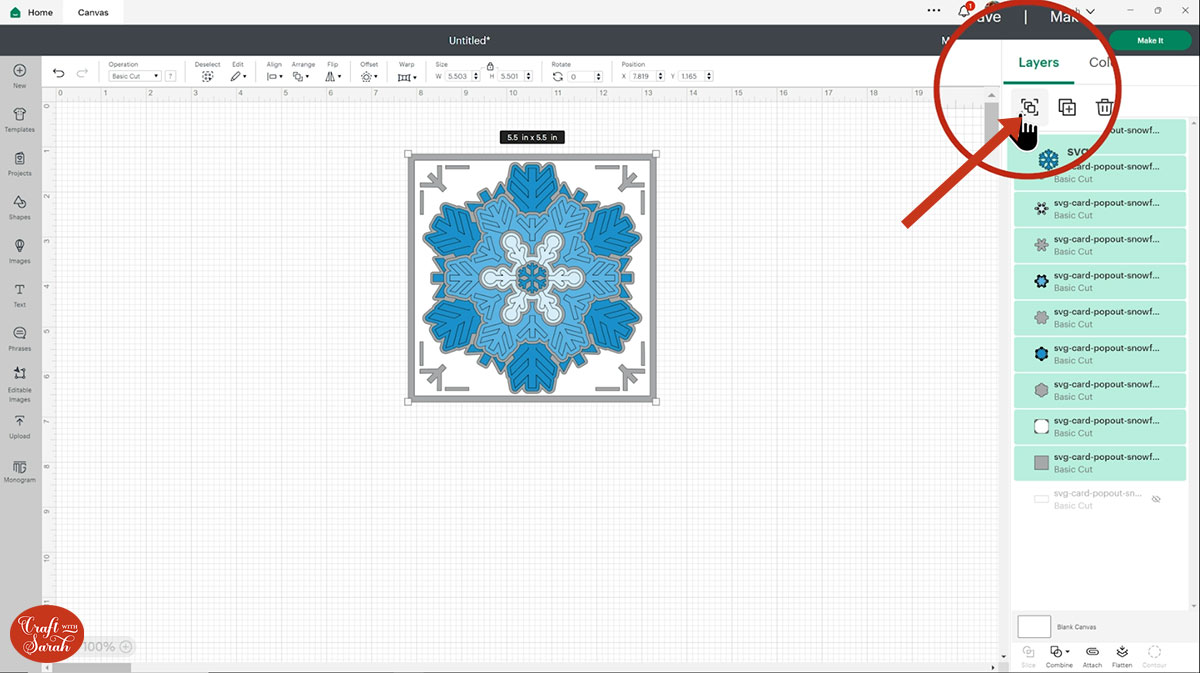Open the Phrases panel
The width and height of the screenshot is (1200, 673).
click(19, 339)
